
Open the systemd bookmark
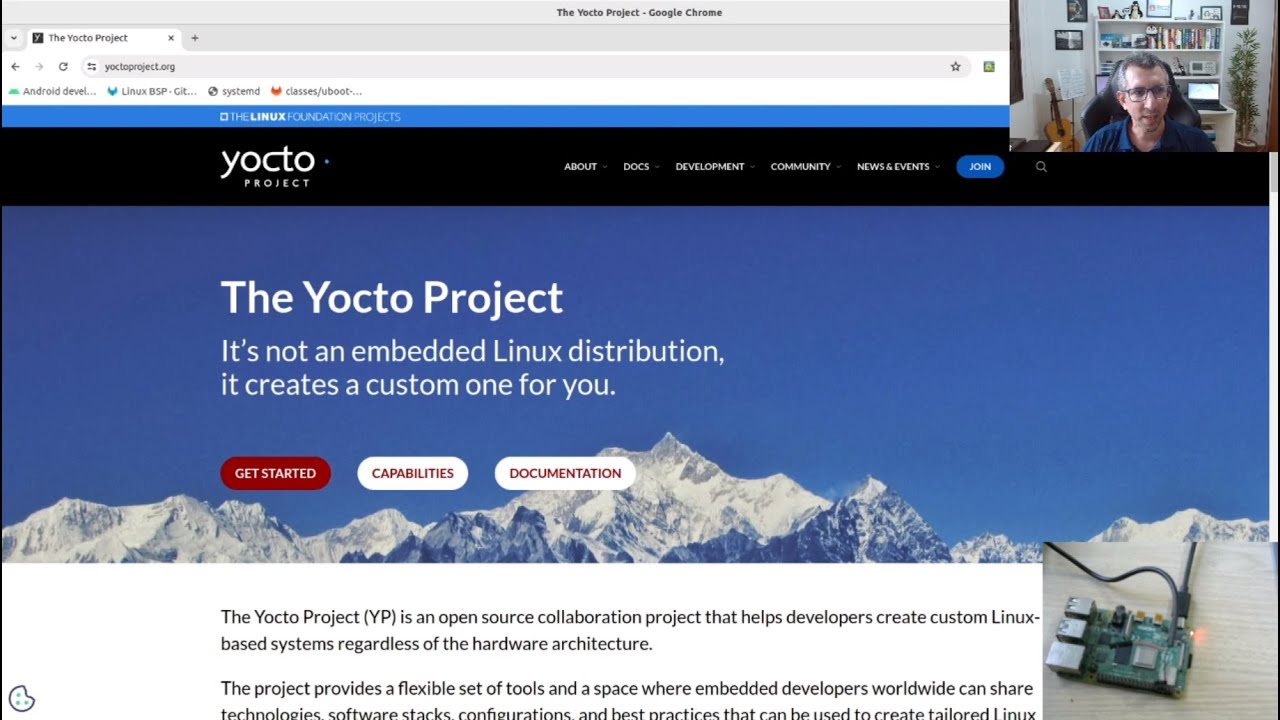[234, 91]
